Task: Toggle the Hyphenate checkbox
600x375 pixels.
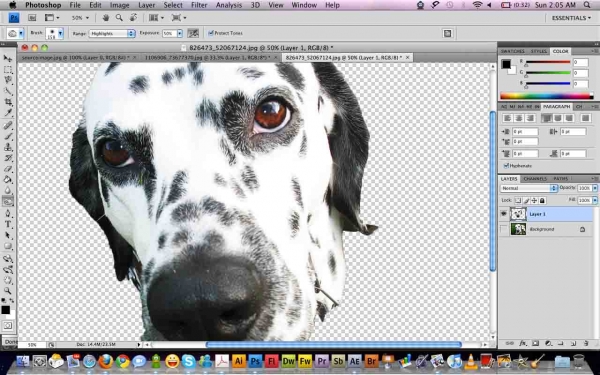Action: point(506,166)
